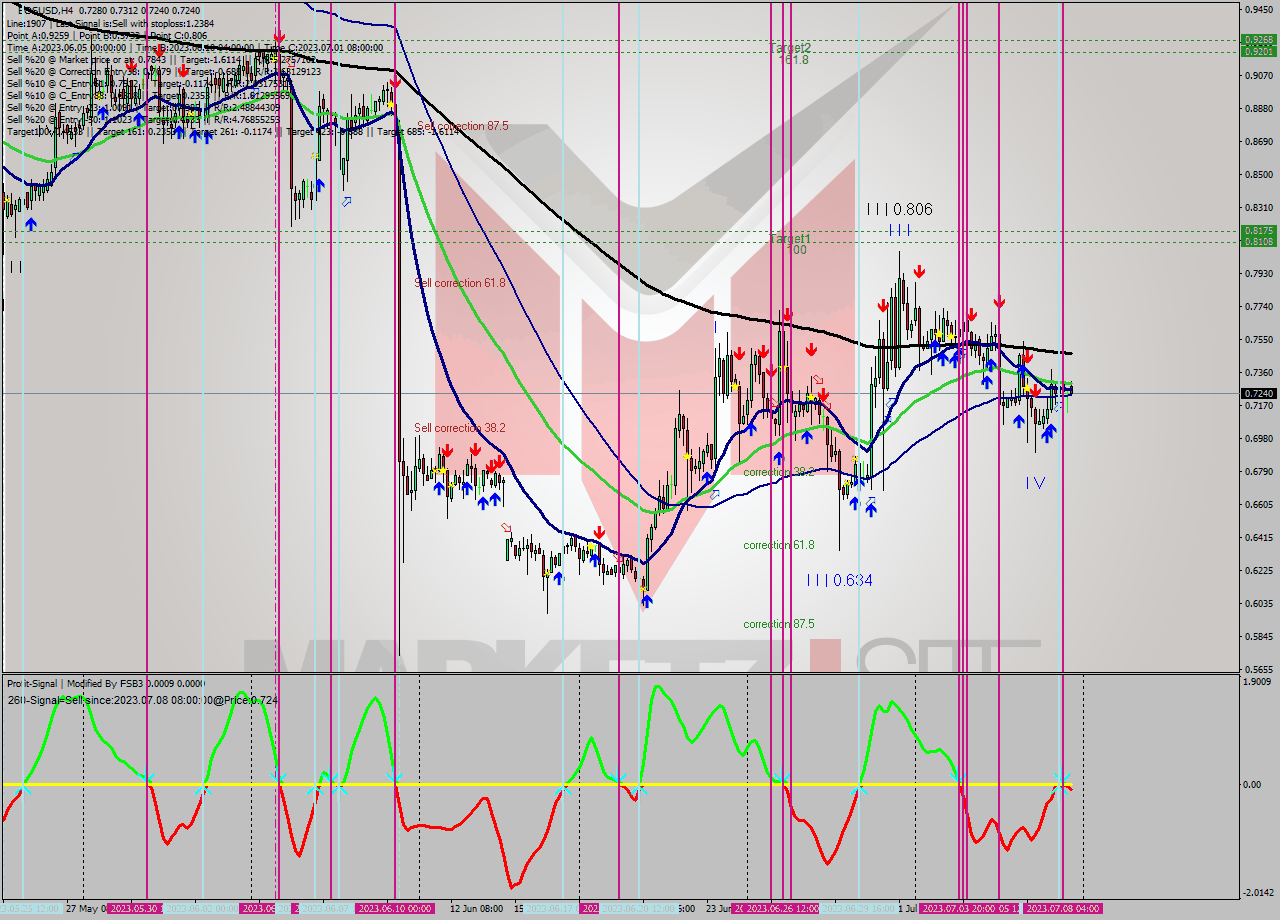Click the blue 'I V' wave label
Image resolution: width=1280 pixels, height=920 pixels.
point(1035,483)
